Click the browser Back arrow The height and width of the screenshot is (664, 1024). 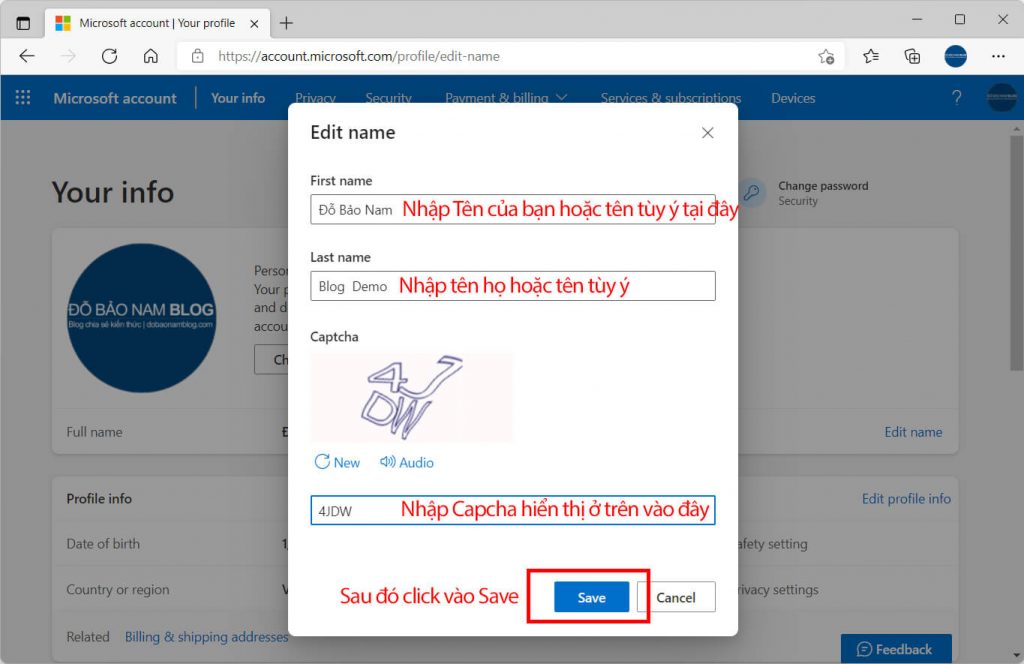click(x=27, y=56)
